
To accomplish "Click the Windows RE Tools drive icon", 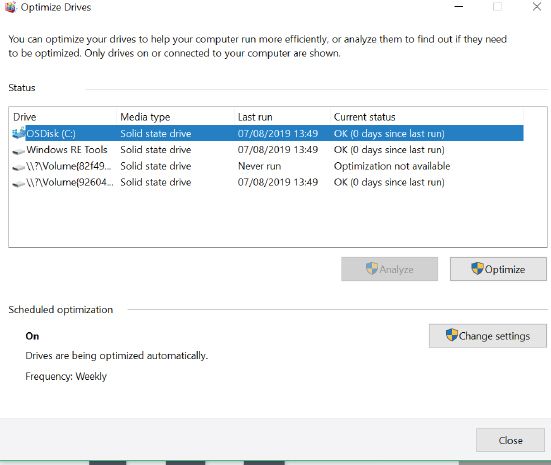I will pos(19,151).
